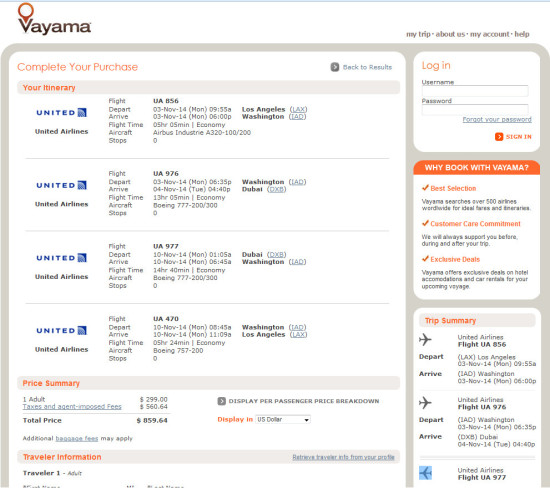Open DXB airport link for UA 976 arrival

[x=276, y=189]
